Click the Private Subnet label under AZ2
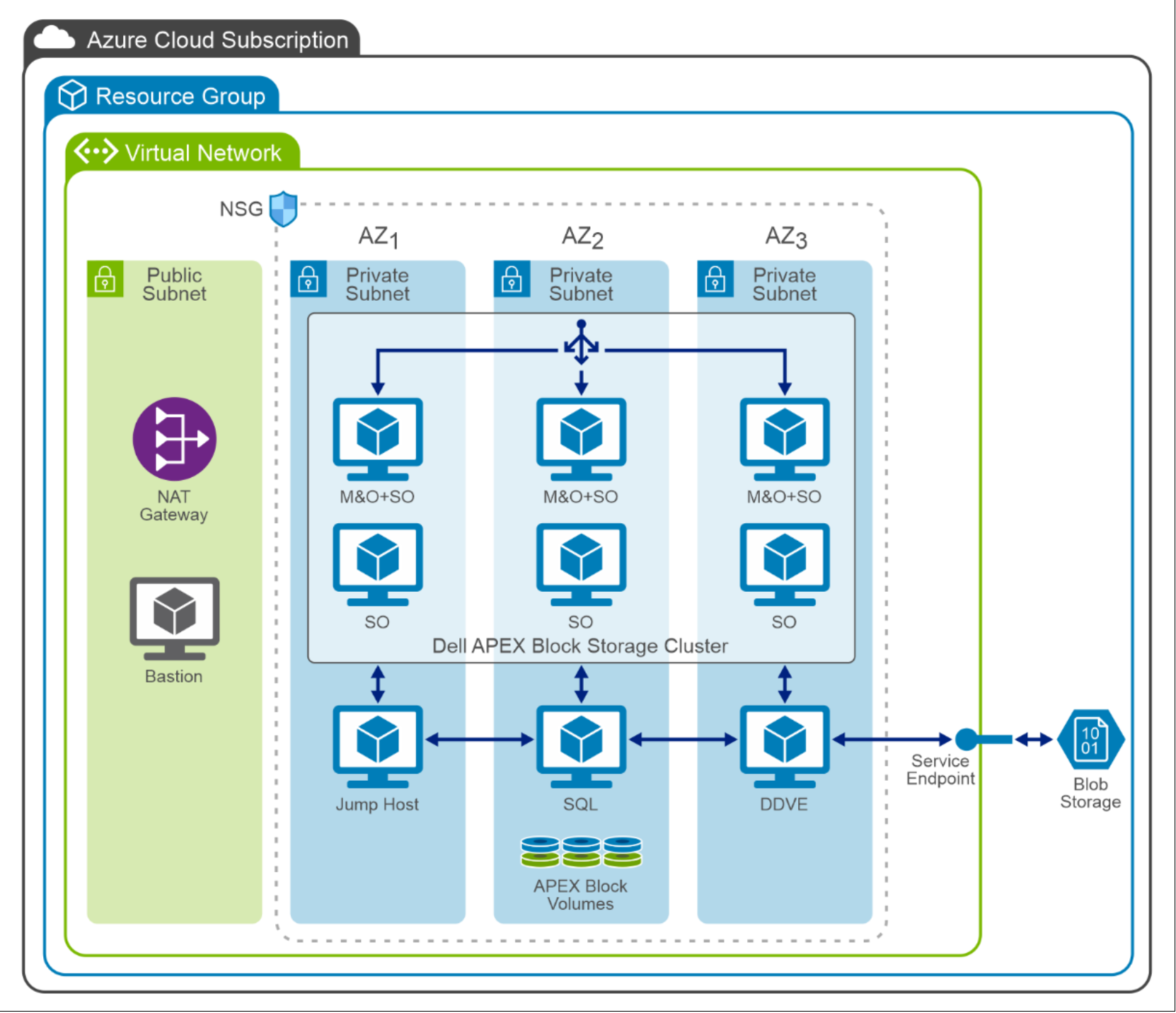The image size is (1176, 1013). [x=581, y=284]
